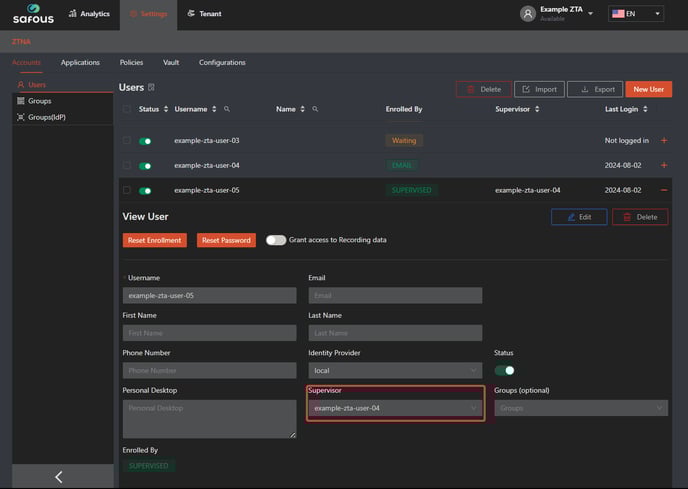Collapse example-zta-user-05 row with minus icon
The image size is (688, 489).
664,190
